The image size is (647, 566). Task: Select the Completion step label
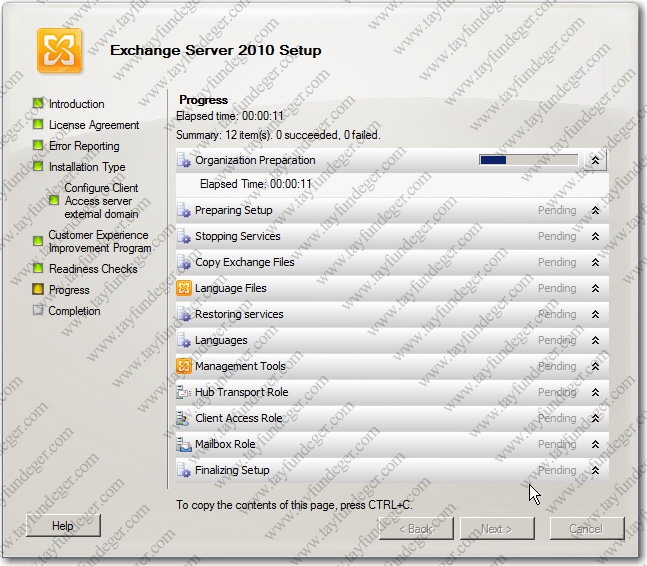(74, 311)
